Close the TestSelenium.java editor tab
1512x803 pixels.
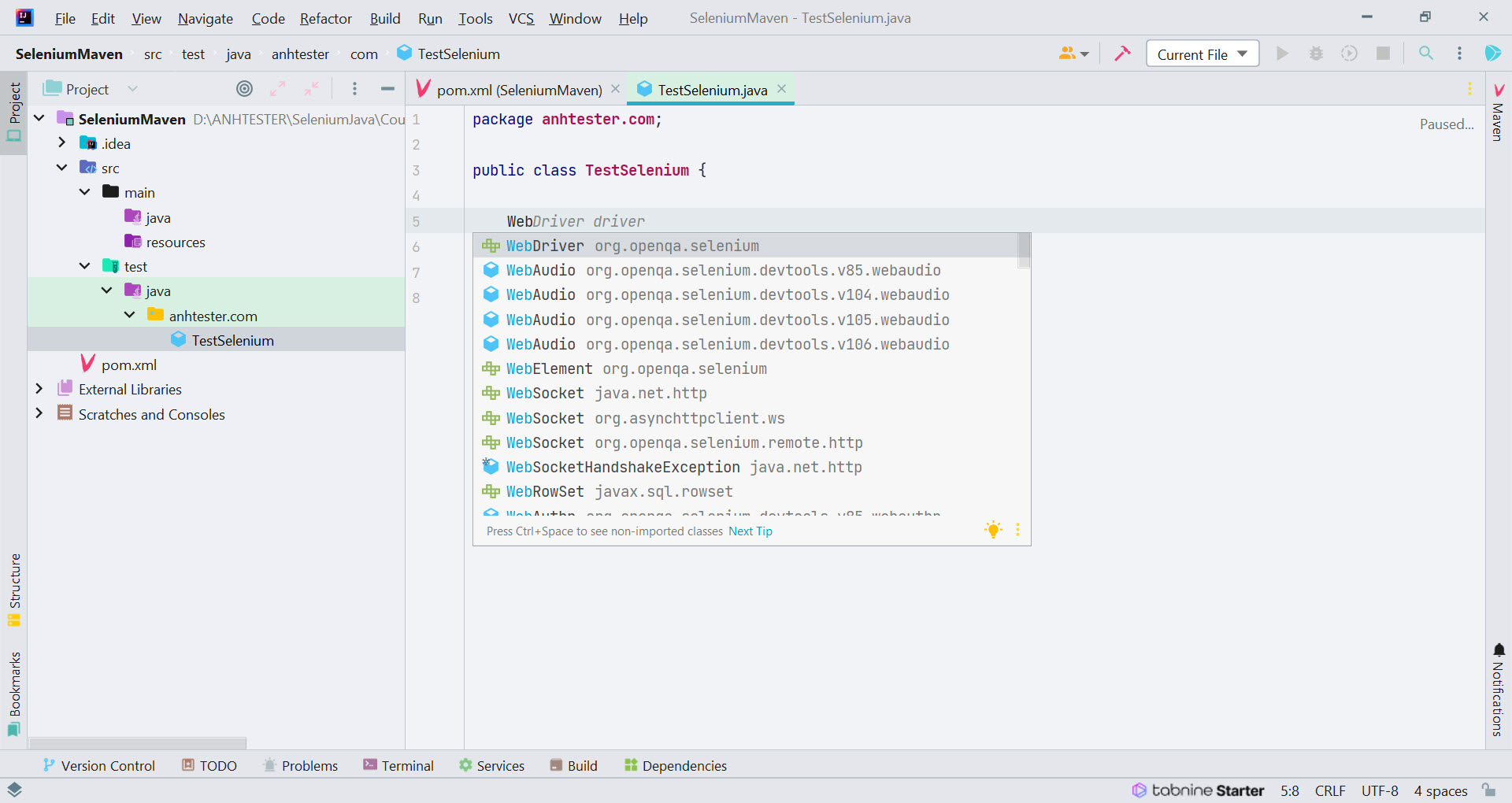click(781, 89)
